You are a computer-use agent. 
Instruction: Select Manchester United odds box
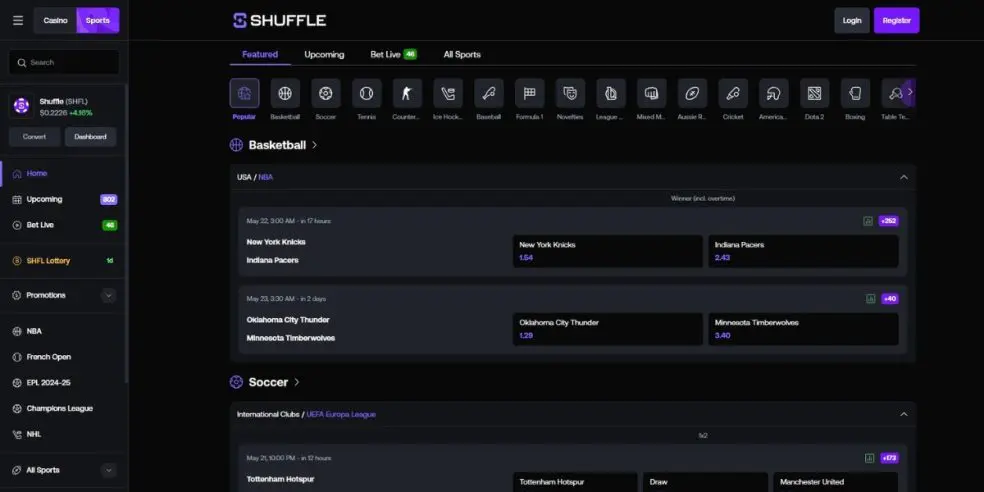coord(836,482)
